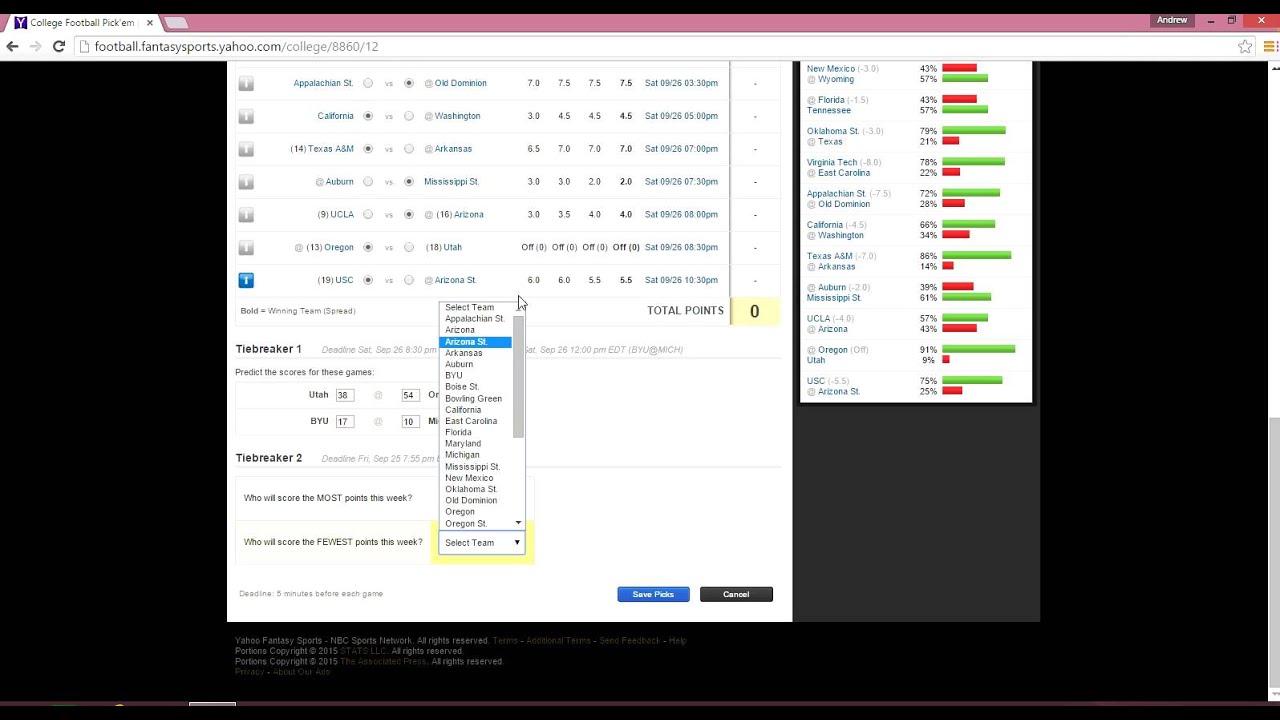This screenshot has height=720, width=1280.
Task: Reload the page with refresh icon
Action: 59,46
